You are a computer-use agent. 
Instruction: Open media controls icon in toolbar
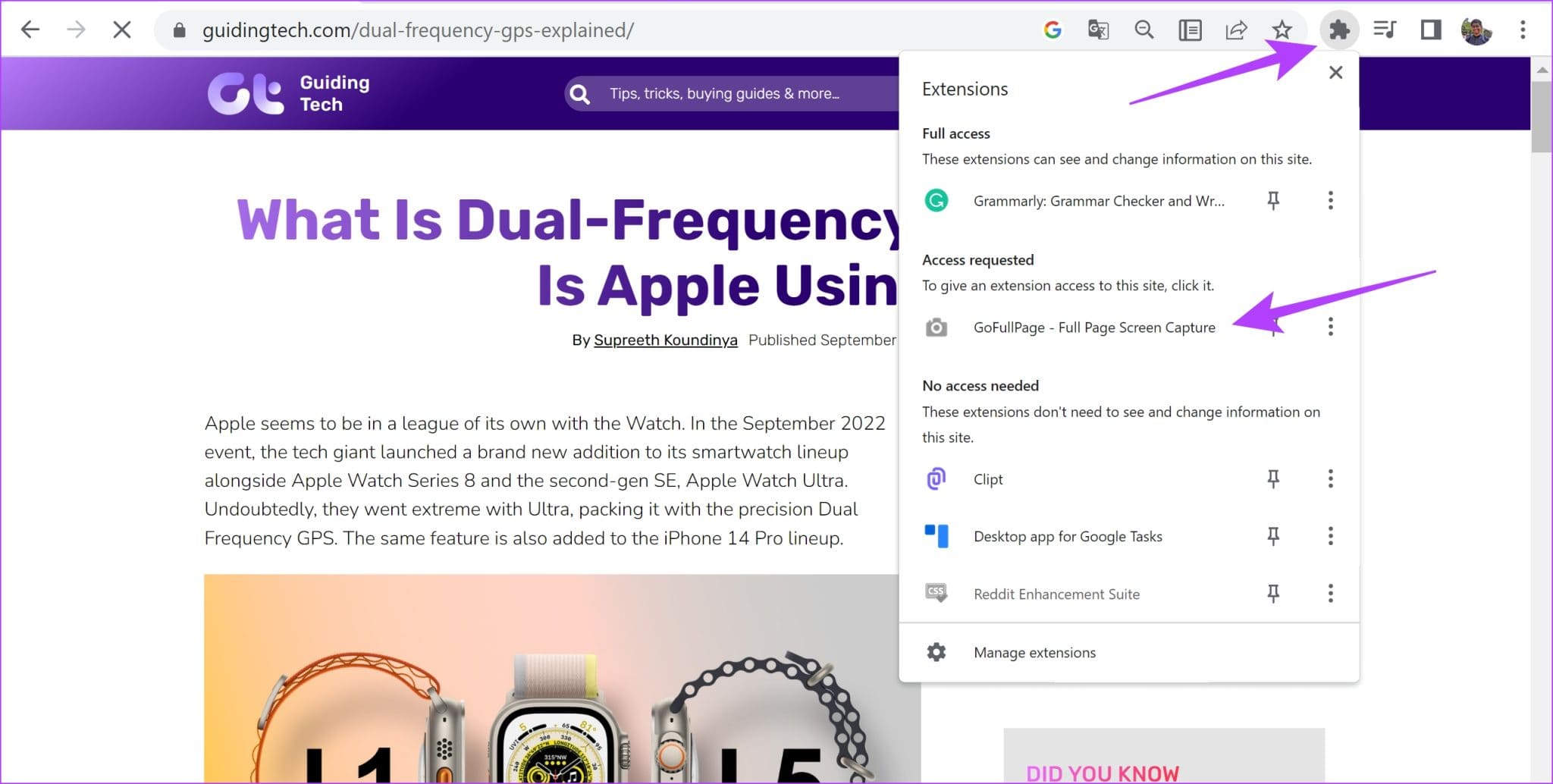(1385, 30)
